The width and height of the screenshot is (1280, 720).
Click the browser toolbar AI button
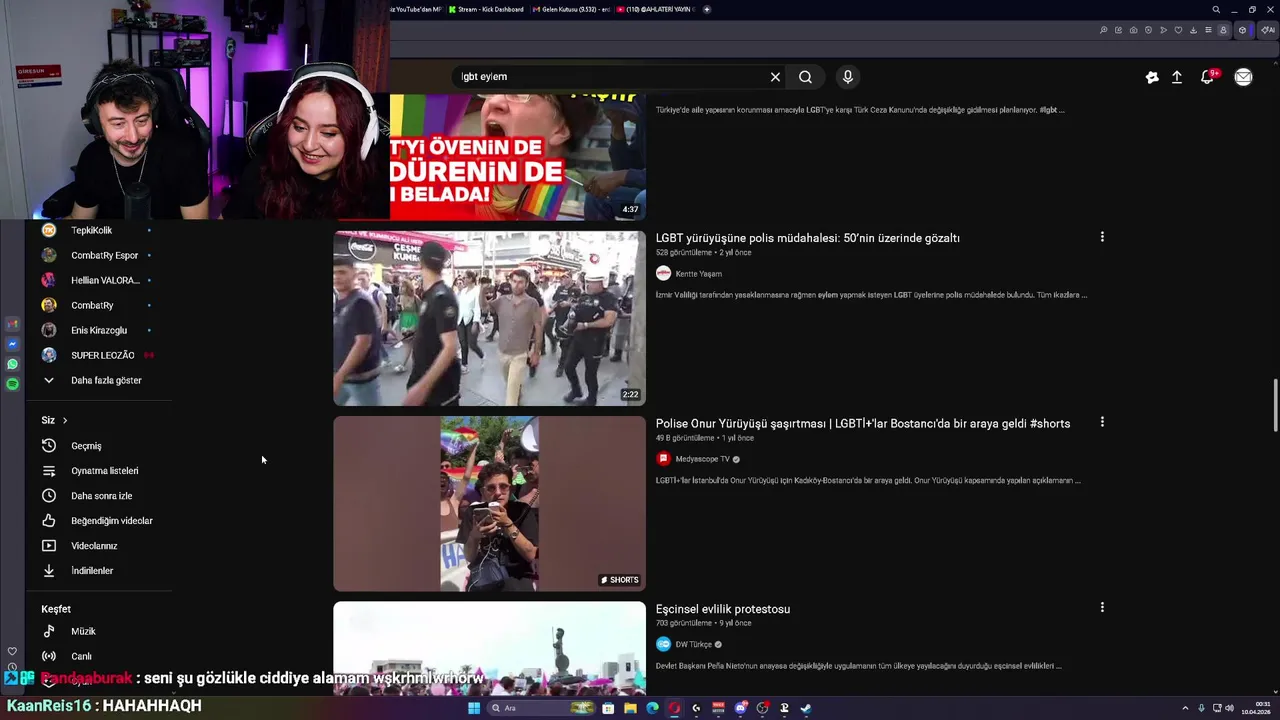point(1268,30)
